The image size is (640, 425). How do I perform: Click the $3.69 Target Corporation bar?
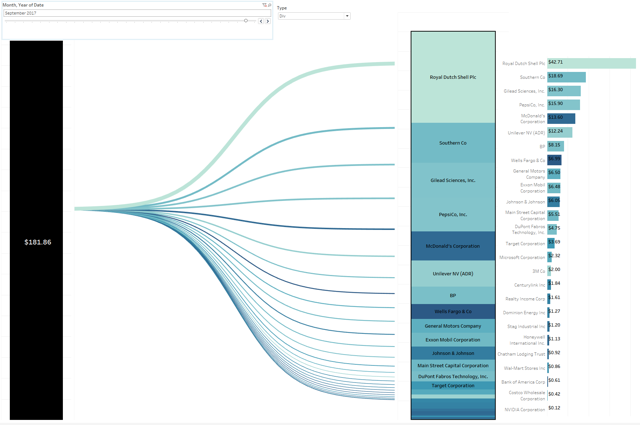pyautogui.click(x=551, y=243)
